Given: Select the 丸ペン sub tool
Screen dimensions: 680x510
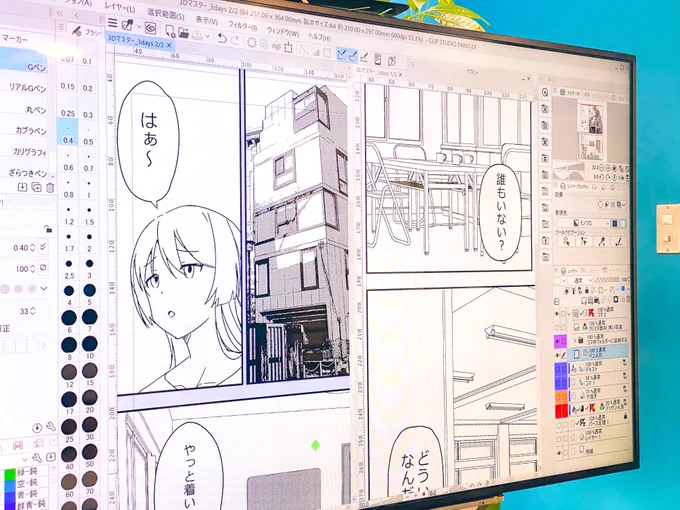Looking at the screenshot, I should click(24, 109).
